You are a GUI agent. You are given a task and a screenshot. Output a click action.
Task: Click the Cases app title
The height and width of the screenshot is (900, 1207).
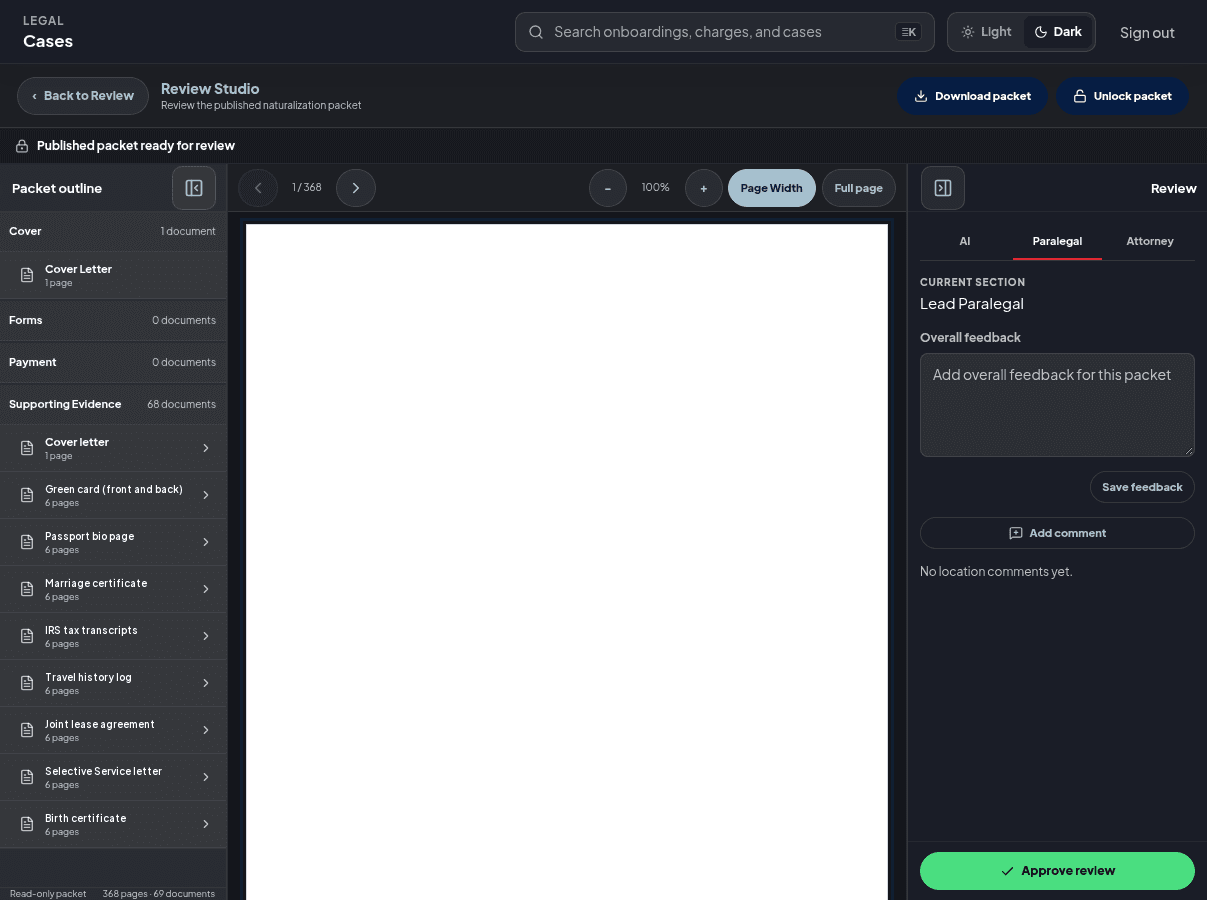click(x=48, y=41)
